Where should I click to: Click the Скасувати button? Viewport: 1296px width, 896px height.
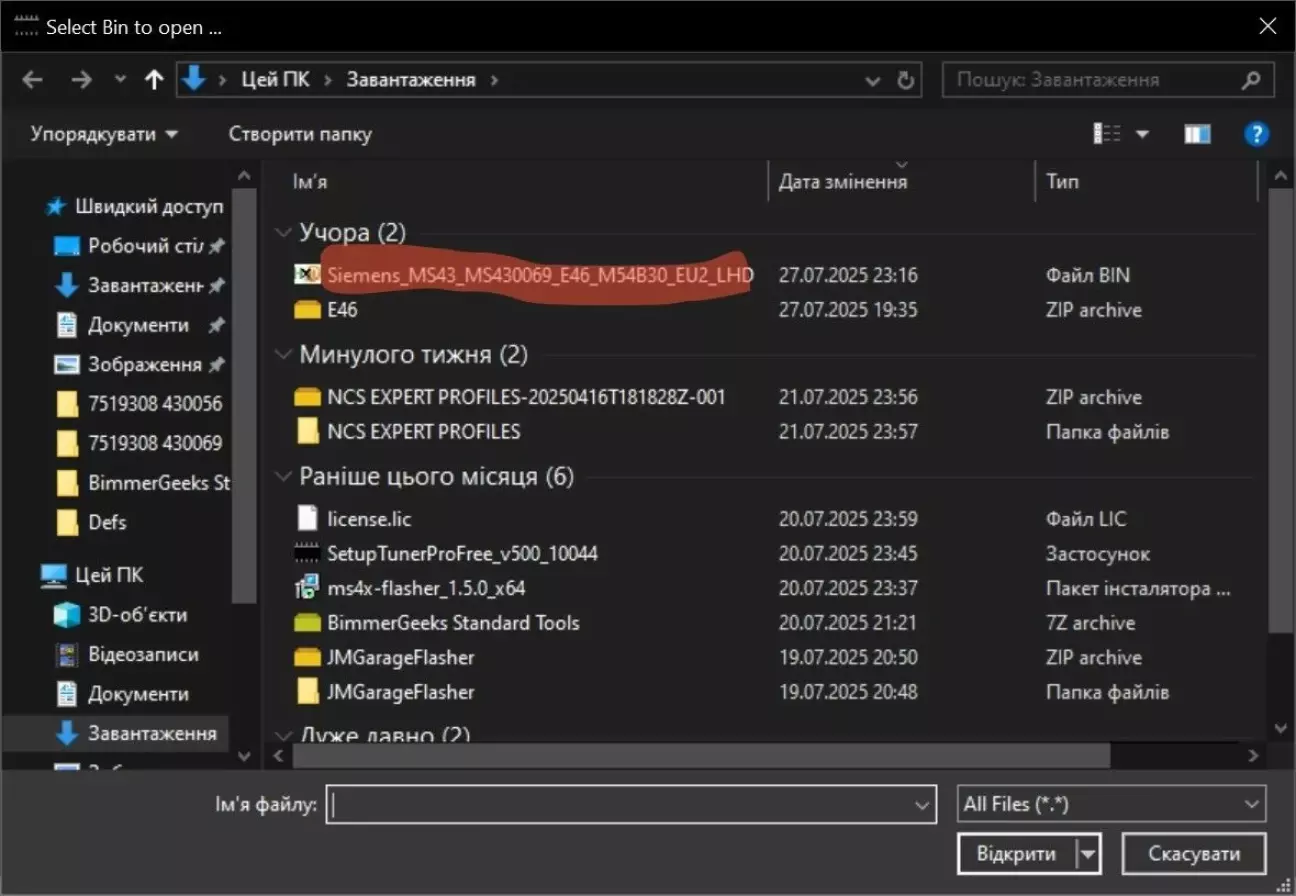click(x=1194, y=854)
